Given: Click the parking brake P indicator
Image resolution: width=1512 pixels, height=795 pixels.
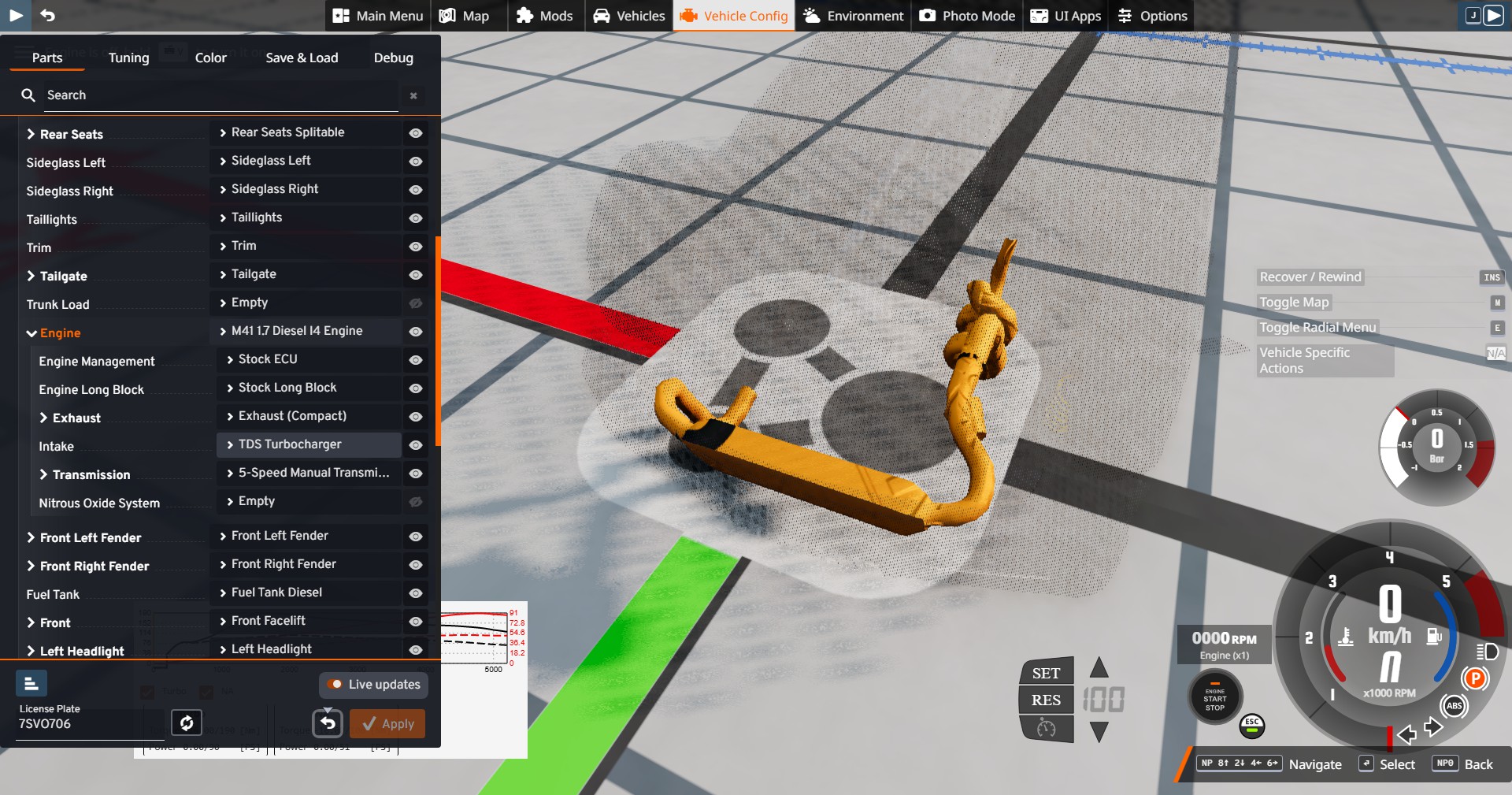Looking at the screenshot, I should tap(1474, 678).
